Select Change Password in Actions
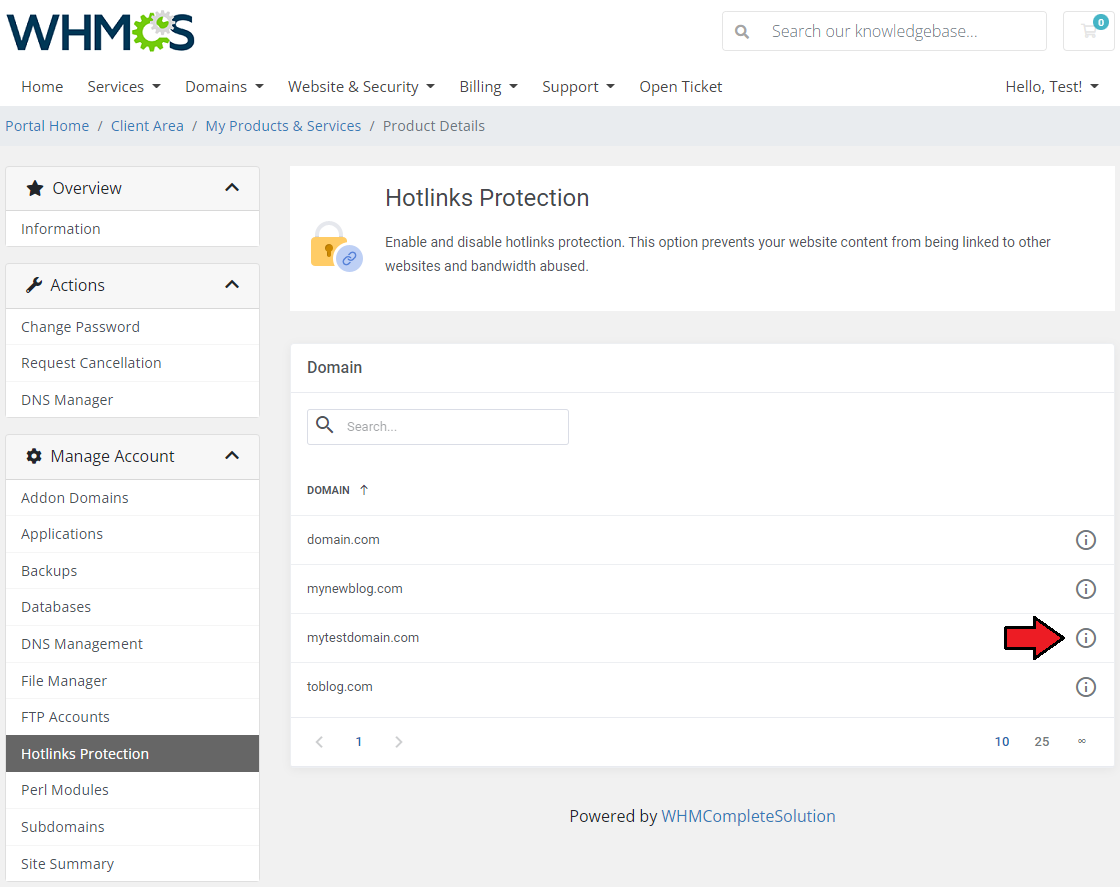 (x=132, y=326)
